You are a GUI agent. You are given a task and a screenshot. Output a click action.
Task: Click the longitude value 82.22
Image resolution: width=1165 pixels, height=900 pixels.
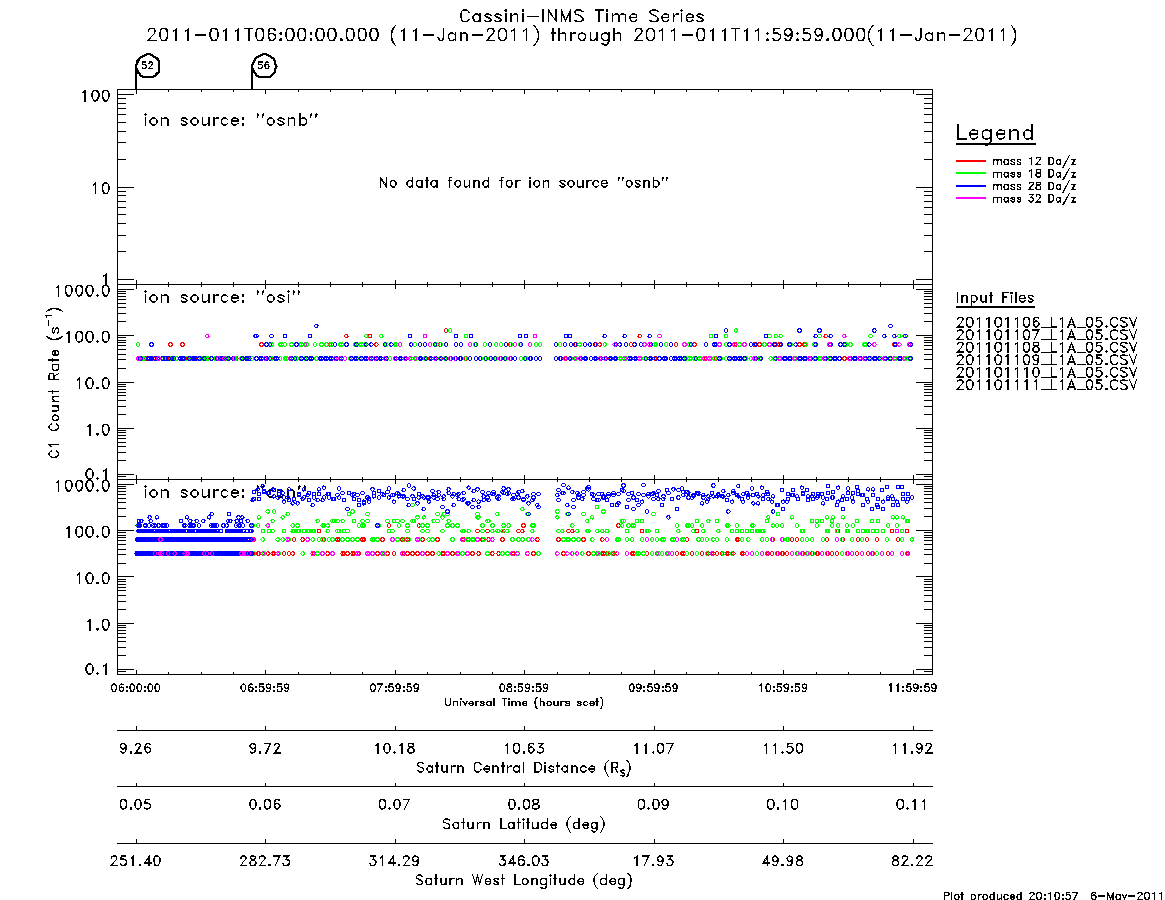tap(912, 861)
